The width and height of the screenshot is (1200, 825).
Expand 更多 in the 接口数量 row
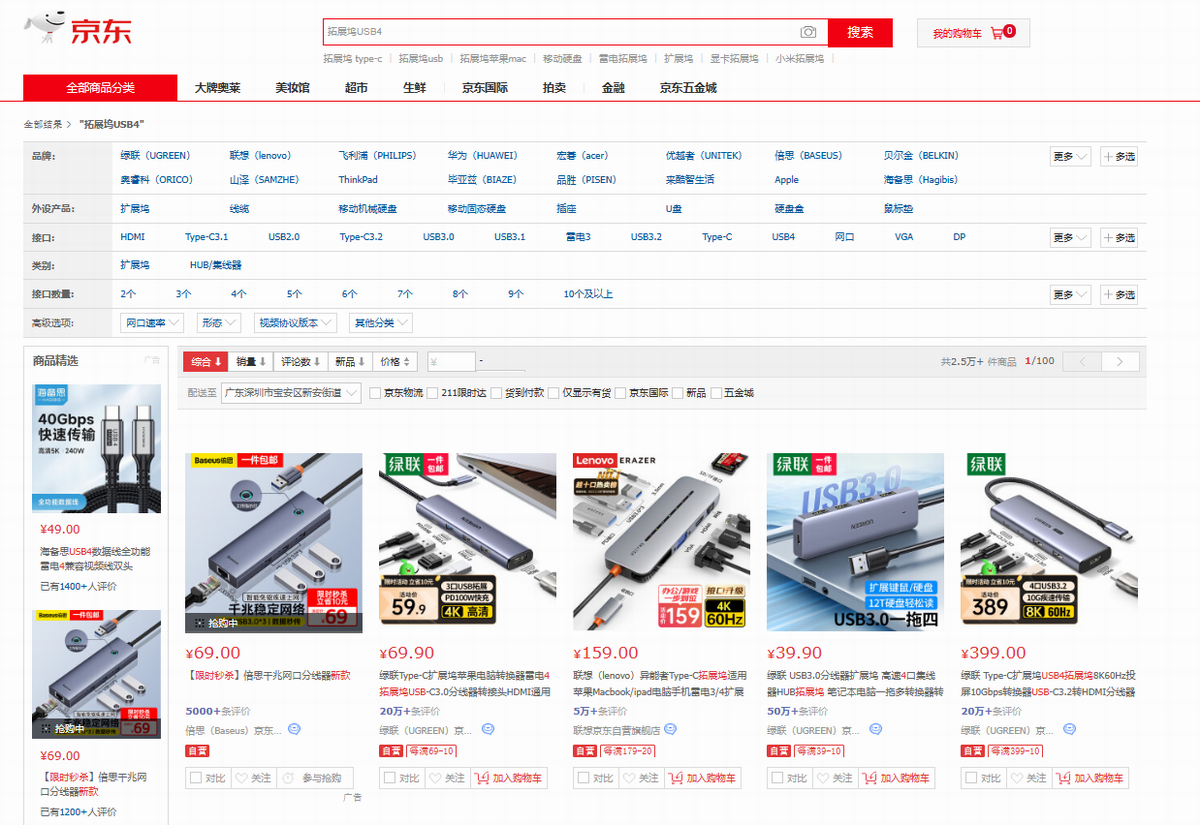pyautogui.click(x=1070, y=295)
